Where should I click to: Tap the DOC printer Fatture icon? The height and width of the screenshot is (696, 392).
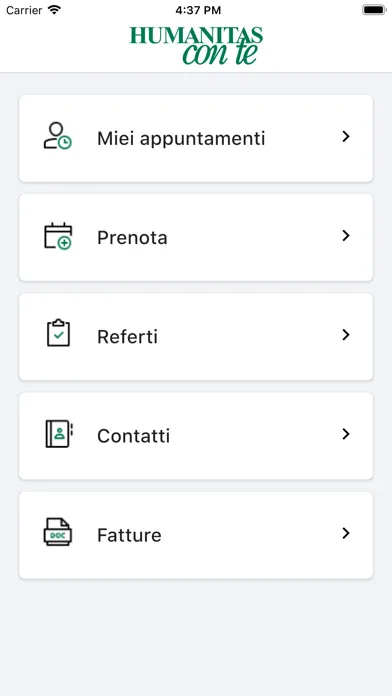(x=58, y=532)
